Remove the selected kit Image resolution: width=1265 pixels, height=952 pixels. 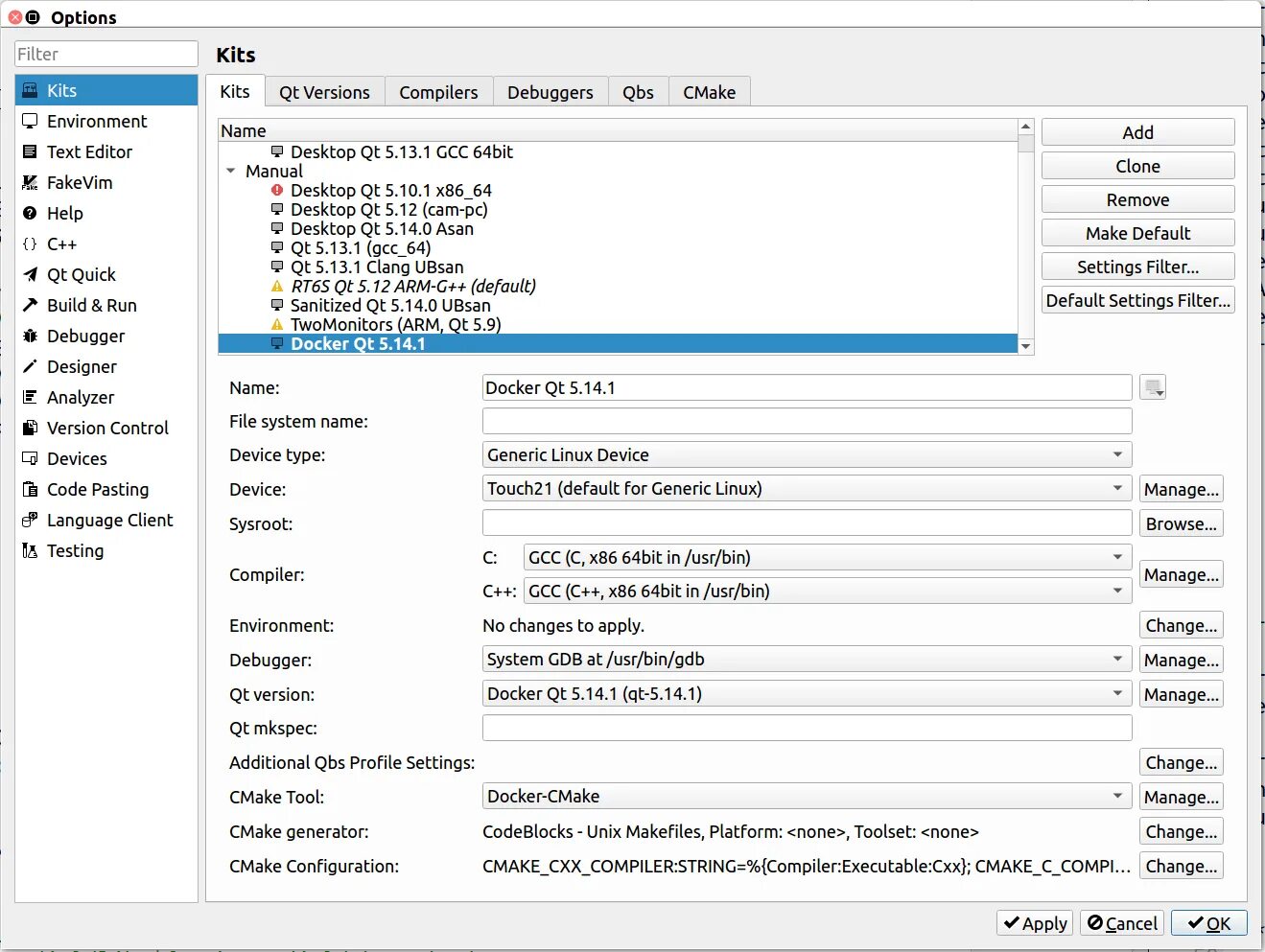click(x=1138, y=199)
